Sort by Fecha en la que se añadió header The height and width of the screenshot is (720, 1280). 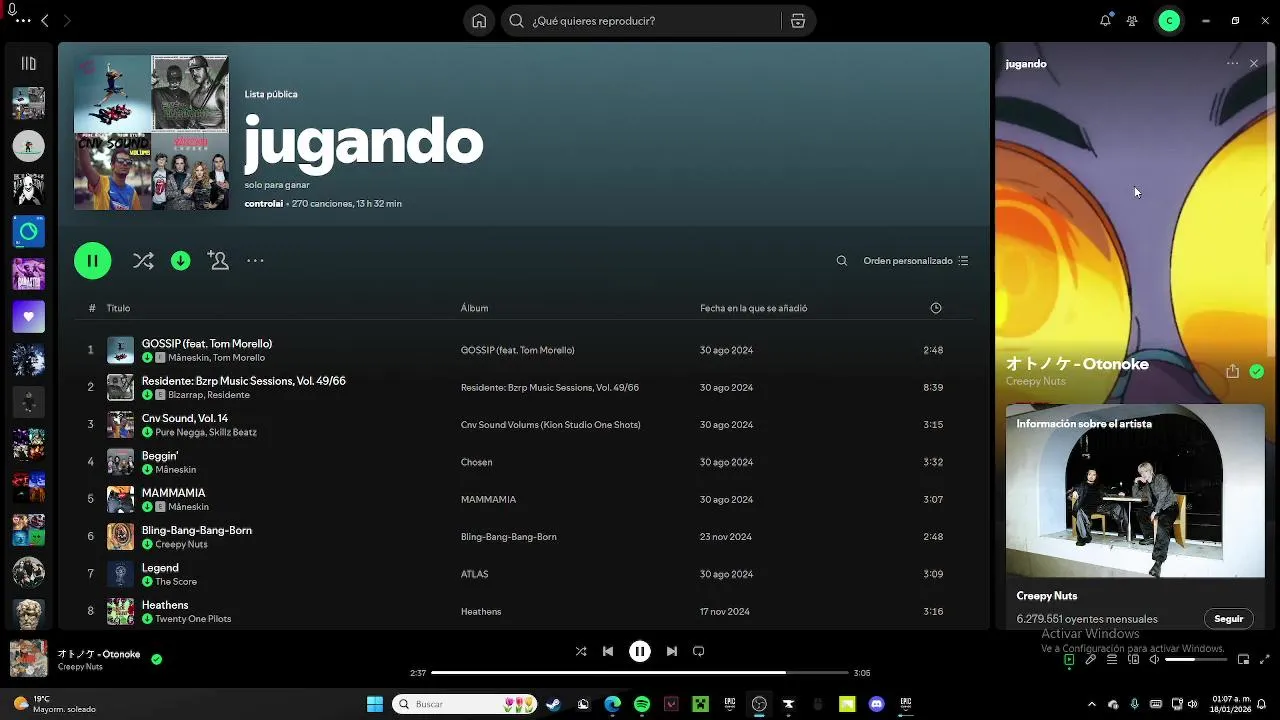pyautogui.click(x=753, y=308)
